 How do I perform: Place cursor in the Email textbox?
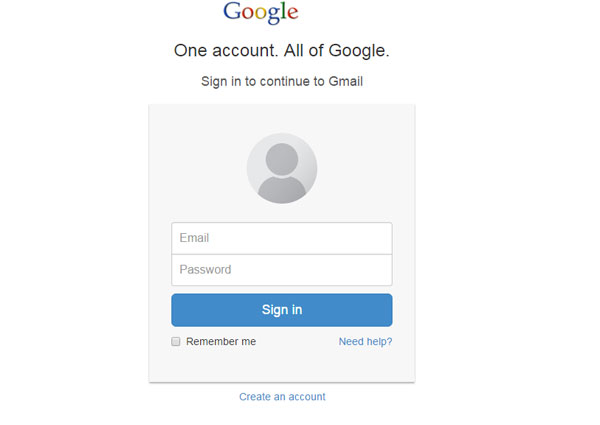(x=282, y=238)
